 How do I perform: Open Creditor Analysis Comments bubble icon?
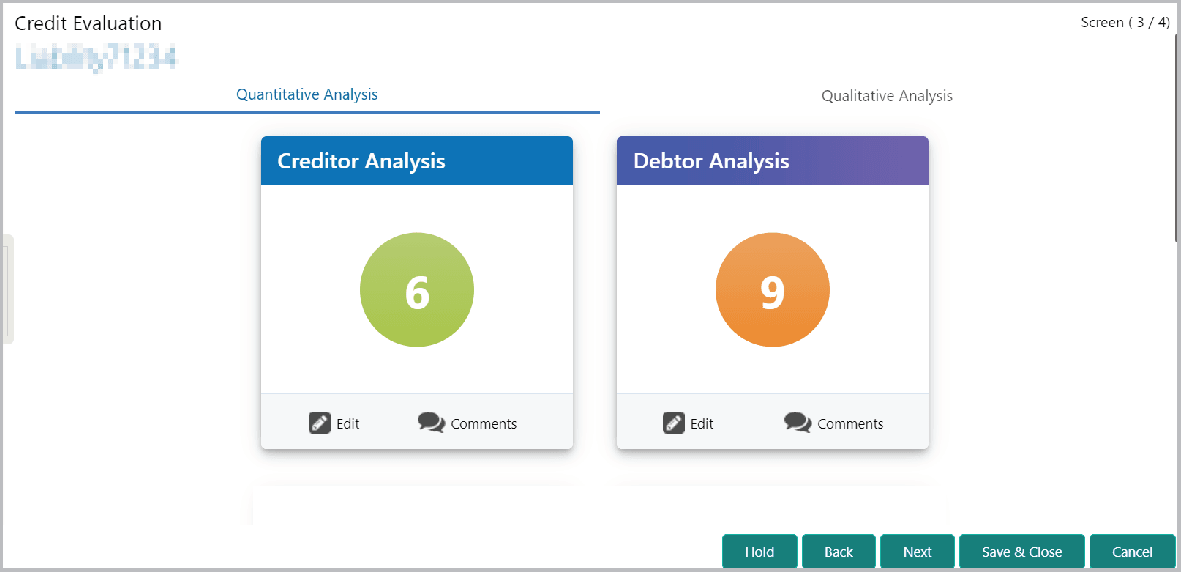point(432,423)
